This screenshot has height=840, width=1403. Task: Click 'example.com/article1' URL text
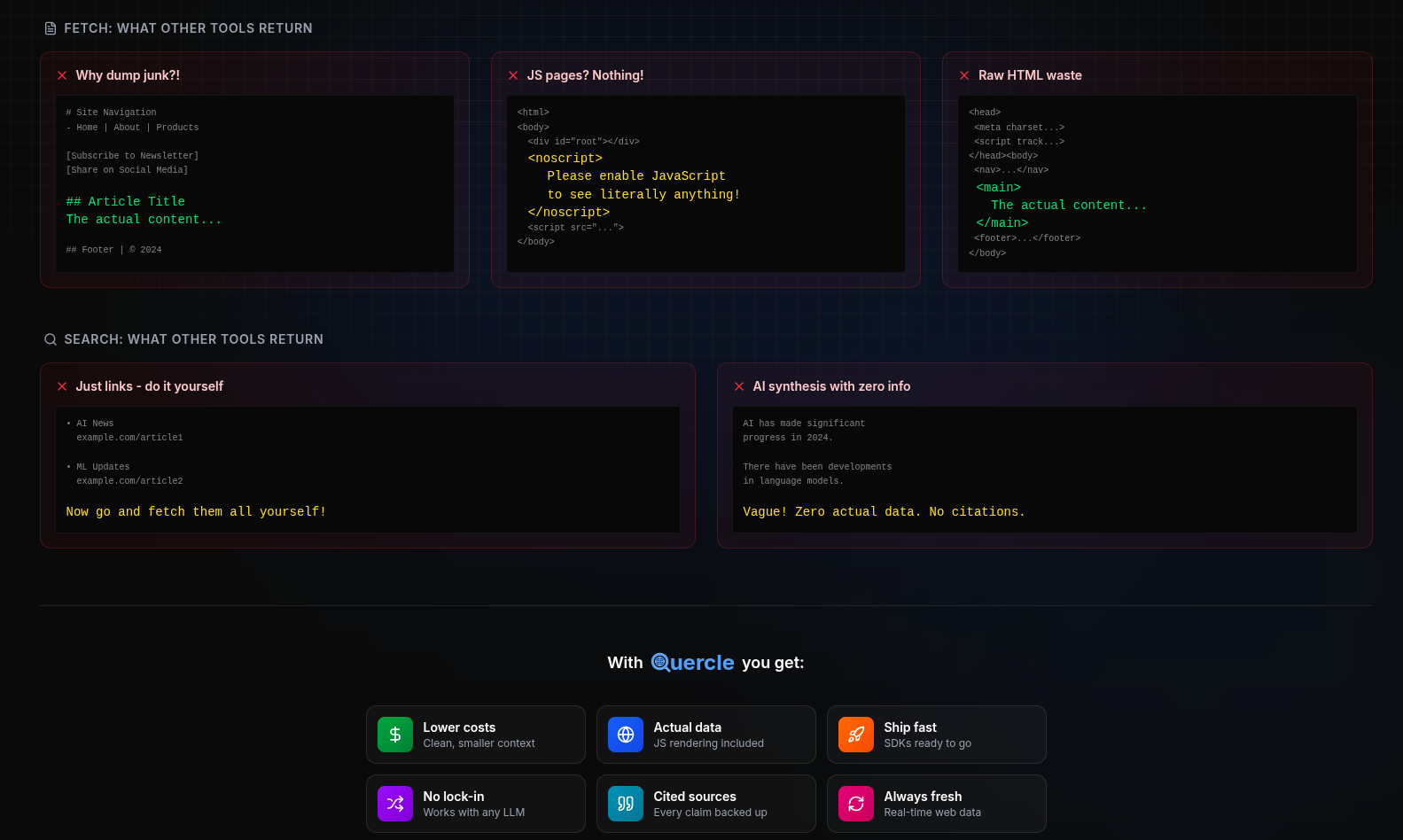coord(129,438)
